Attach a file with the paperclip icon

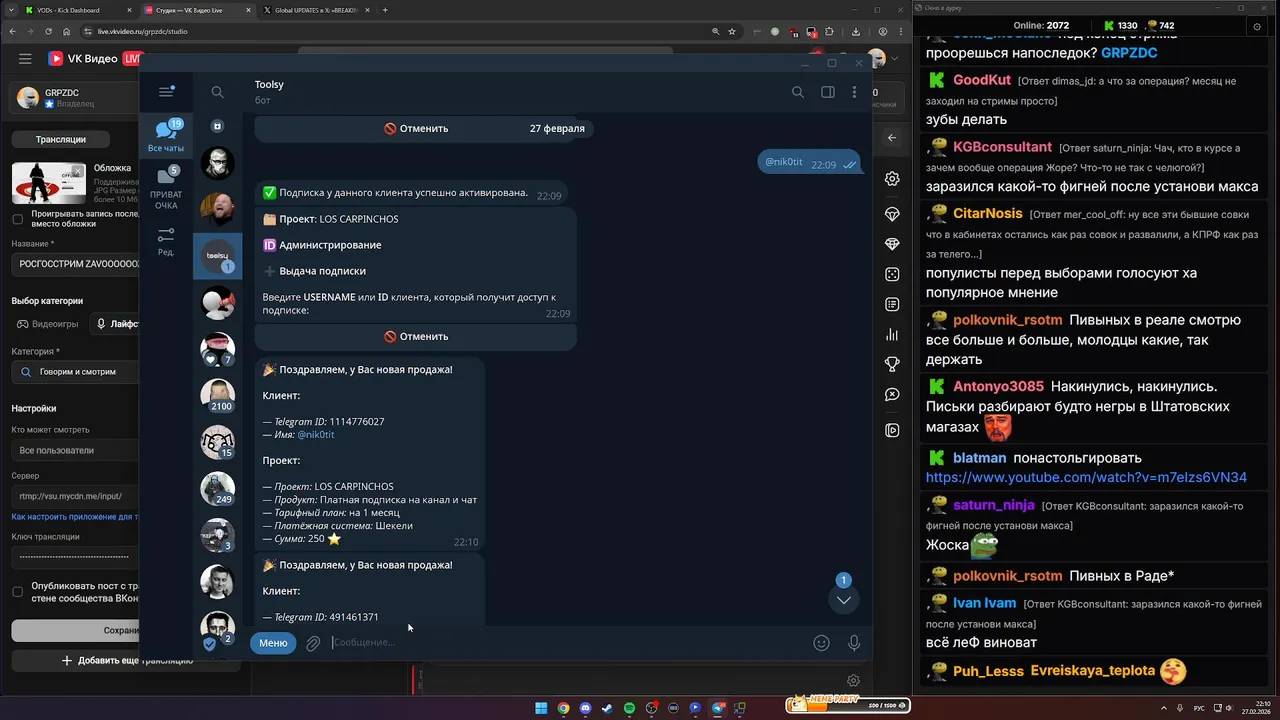313,643
